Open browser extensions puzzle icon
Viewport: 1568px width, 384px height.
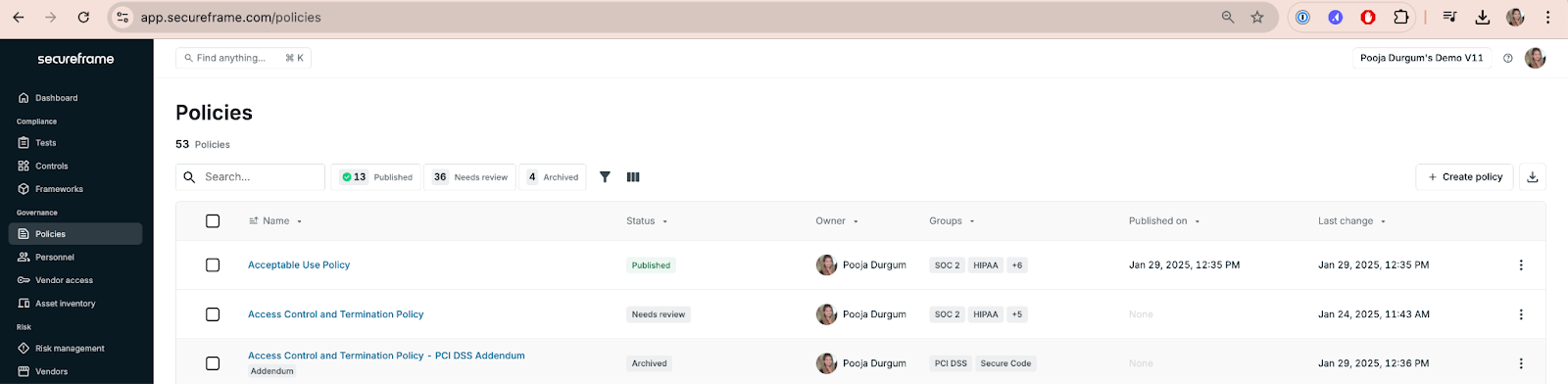pos(1400,17)
